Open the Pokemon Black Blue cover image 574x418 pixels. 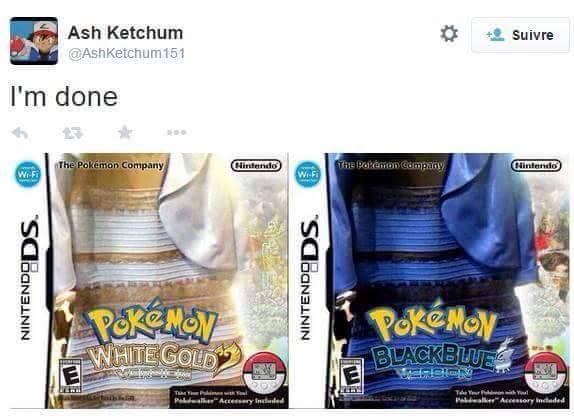click(x=430, y=281)
